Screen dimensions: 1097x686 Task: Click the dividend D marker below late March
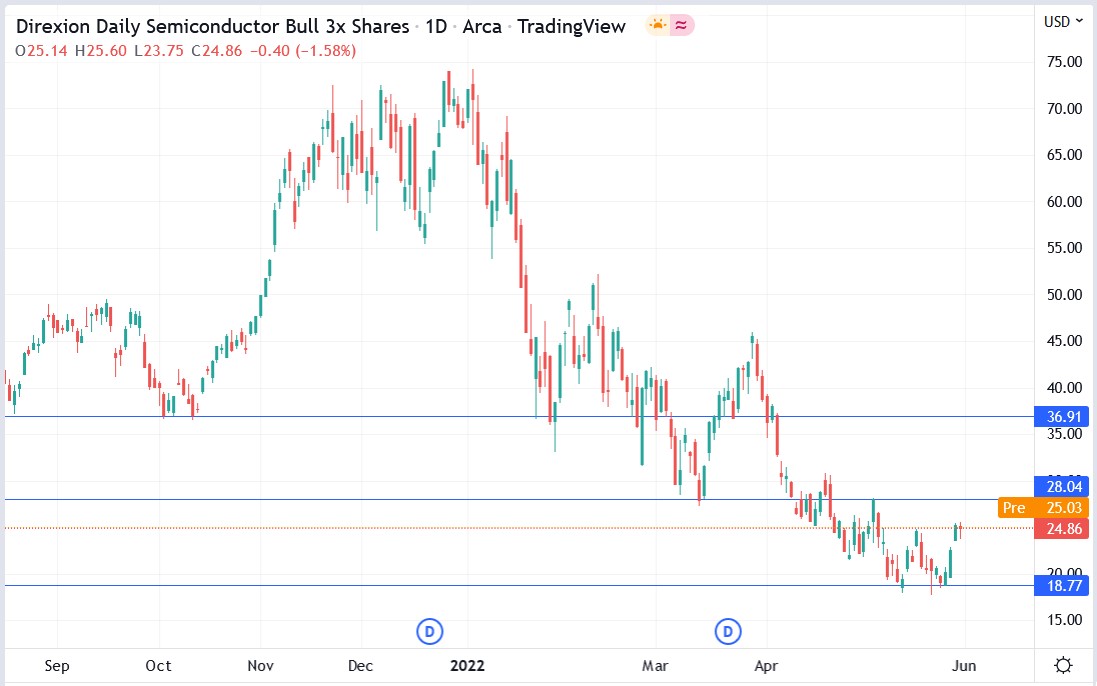[x=727, y=631]
